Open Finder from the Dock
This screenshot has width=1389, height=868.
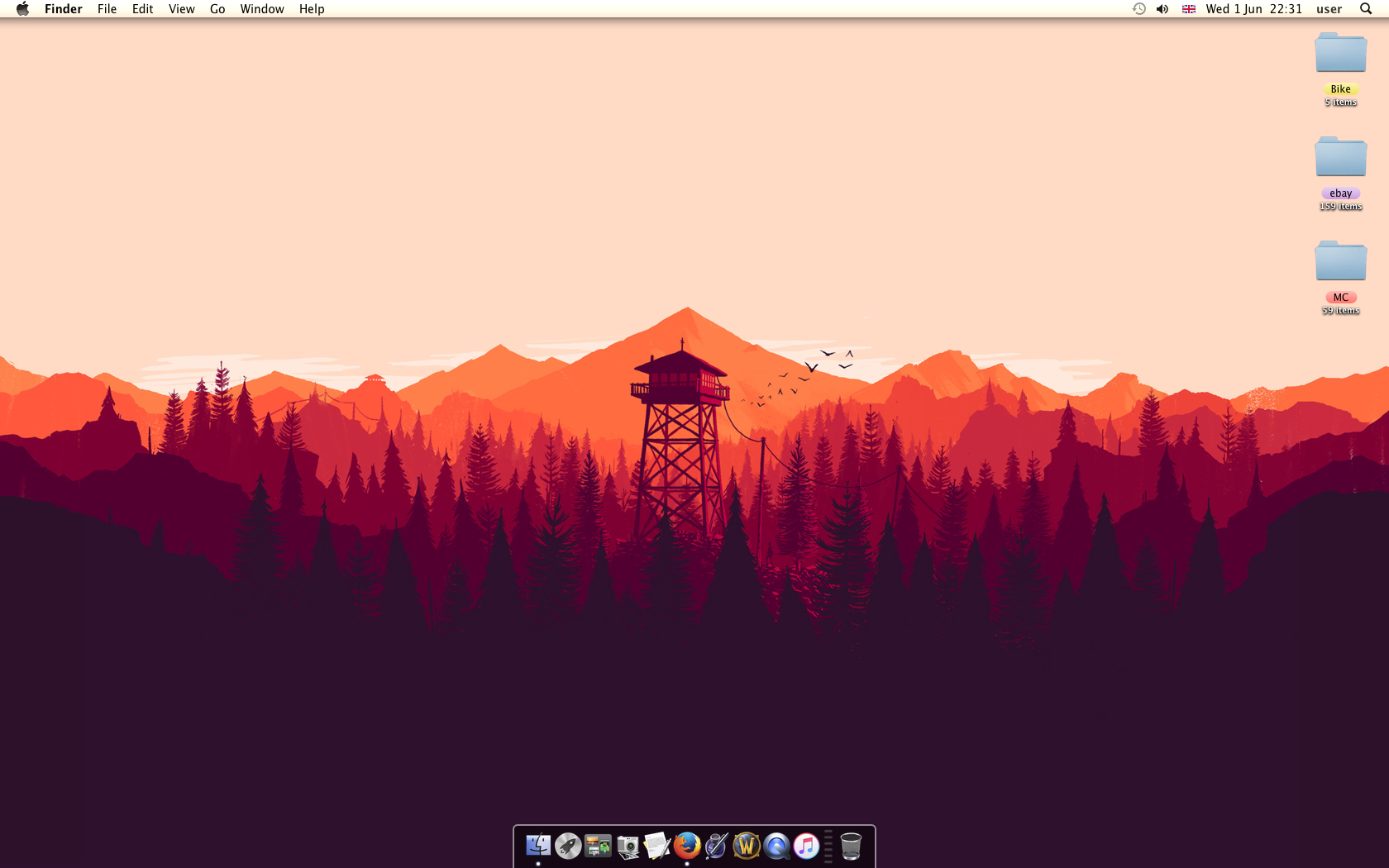538,846
